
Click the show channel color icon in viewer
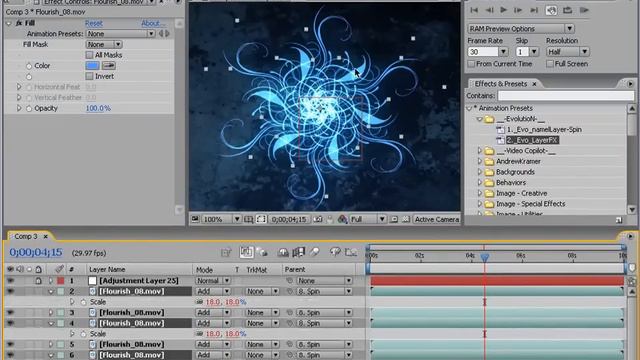[x=342, y=219]
